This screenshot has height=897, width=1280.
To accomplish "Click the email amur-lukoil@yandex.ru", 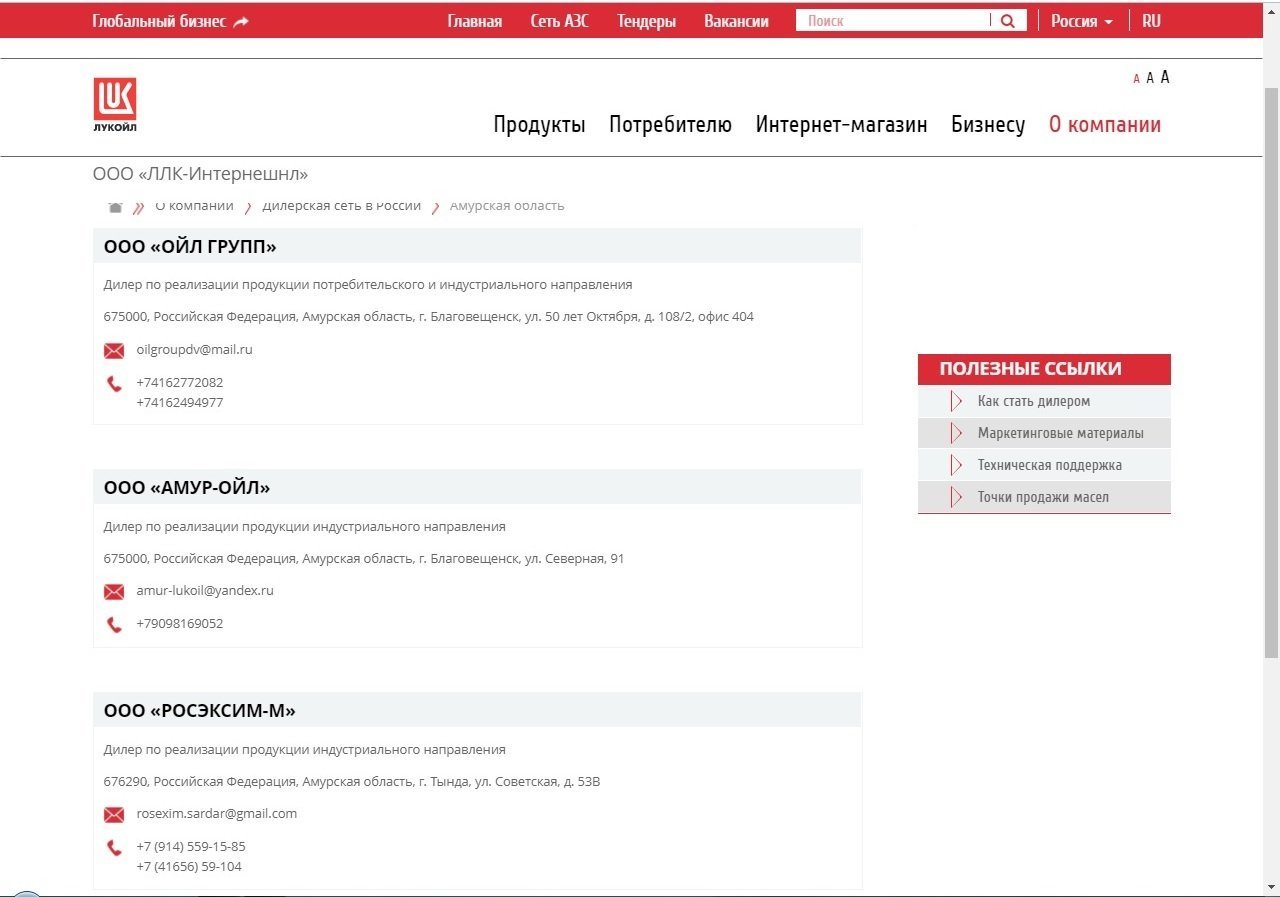I will (x=205, y=591).
